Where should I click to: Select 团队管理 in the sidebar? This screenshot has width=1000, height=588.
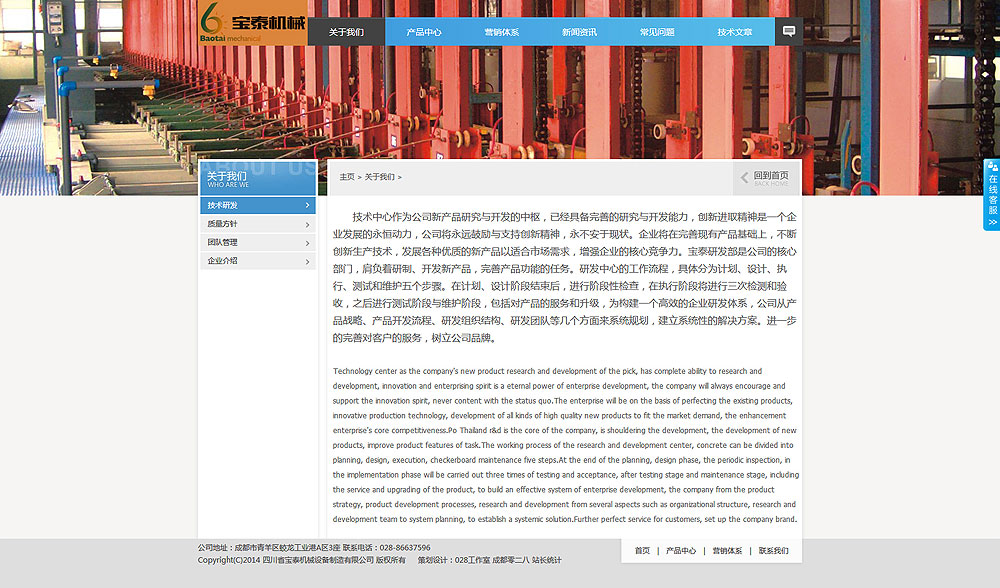(x=258, y=242)
